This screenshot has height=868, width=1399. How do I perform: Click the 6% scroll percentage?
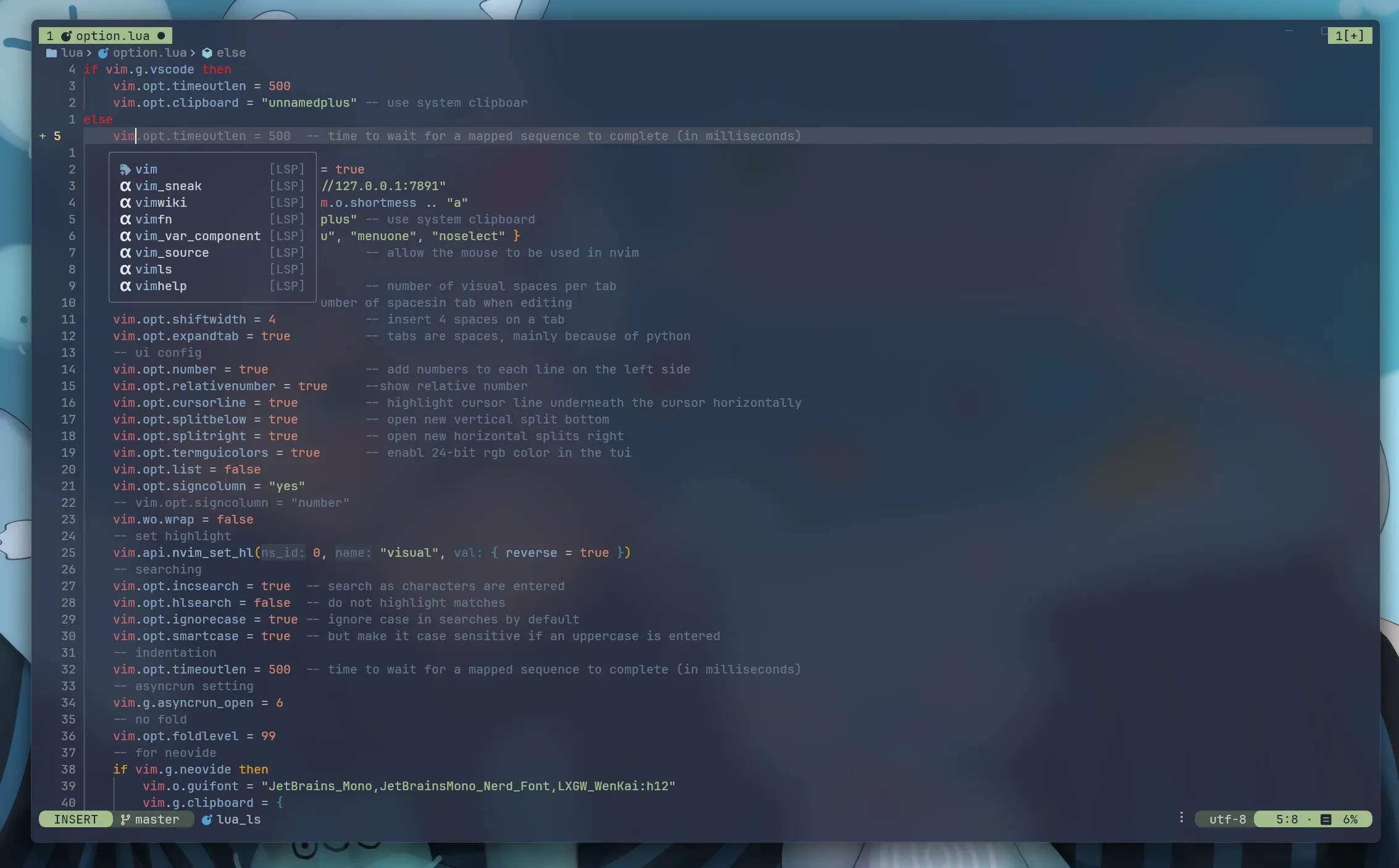coord(1350,819)
